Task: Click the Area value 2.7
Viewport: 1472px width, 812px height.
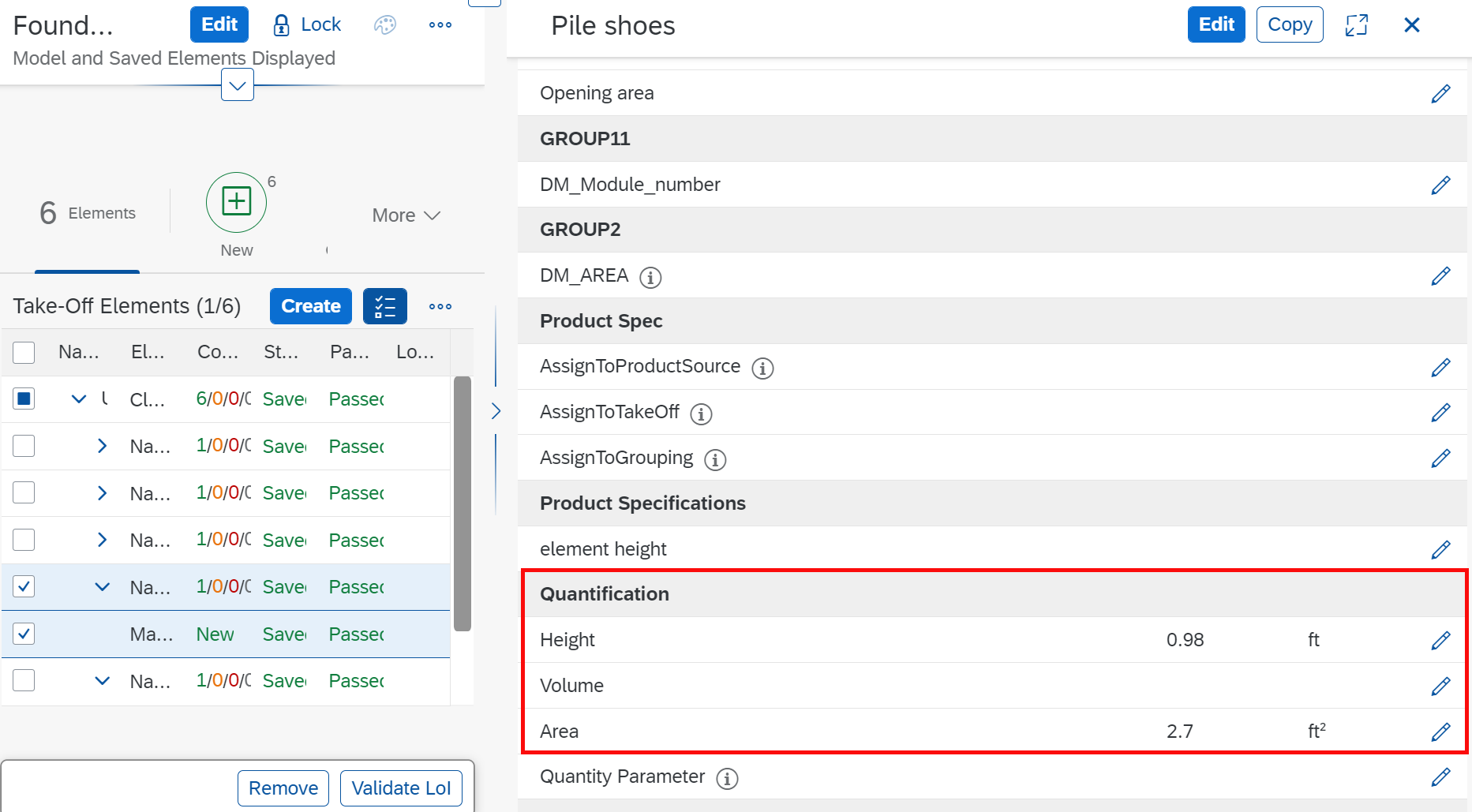Action: coord(1180,732)
